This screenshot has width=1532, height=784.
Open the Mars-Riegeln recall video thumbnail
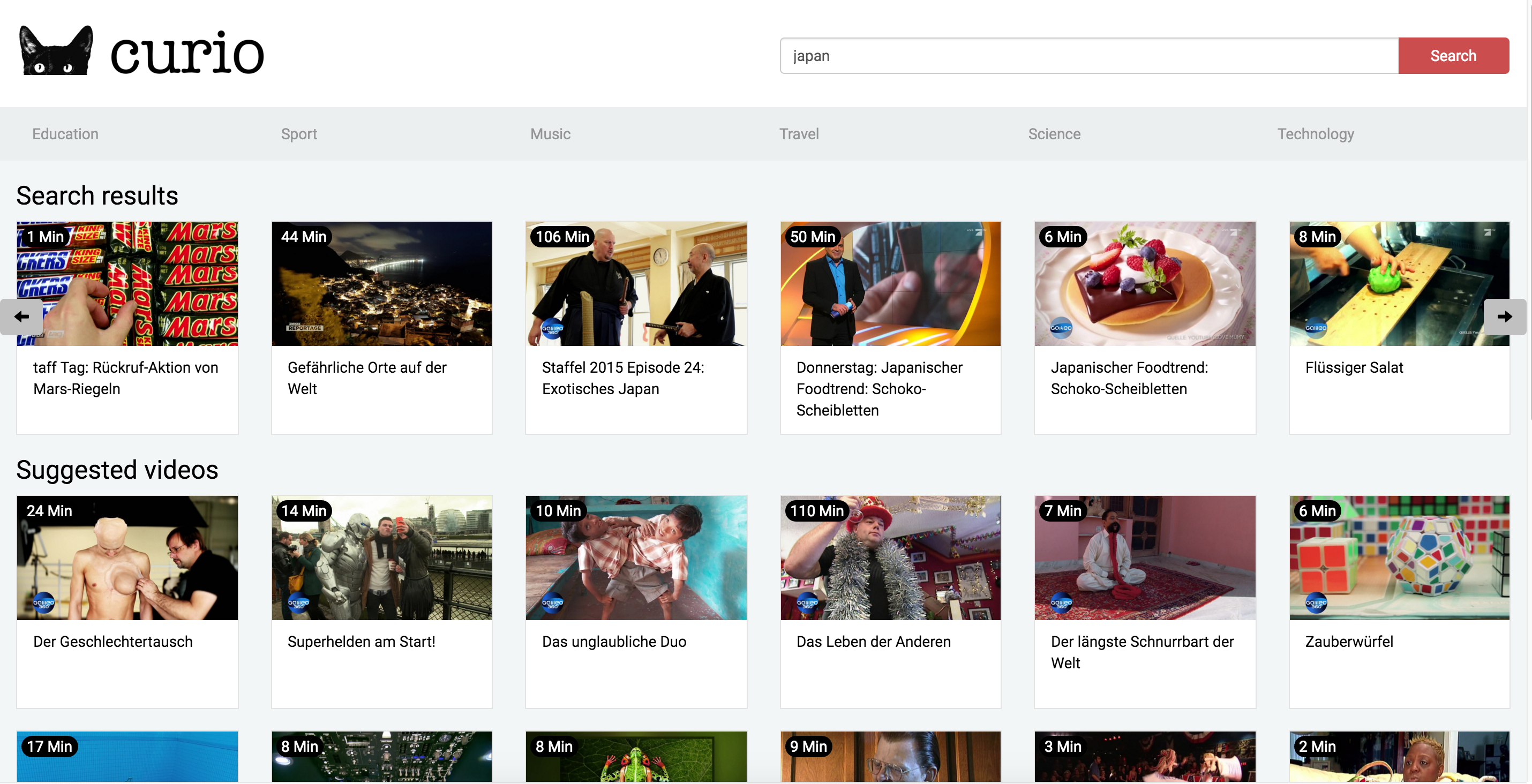[x=127, y=284]
